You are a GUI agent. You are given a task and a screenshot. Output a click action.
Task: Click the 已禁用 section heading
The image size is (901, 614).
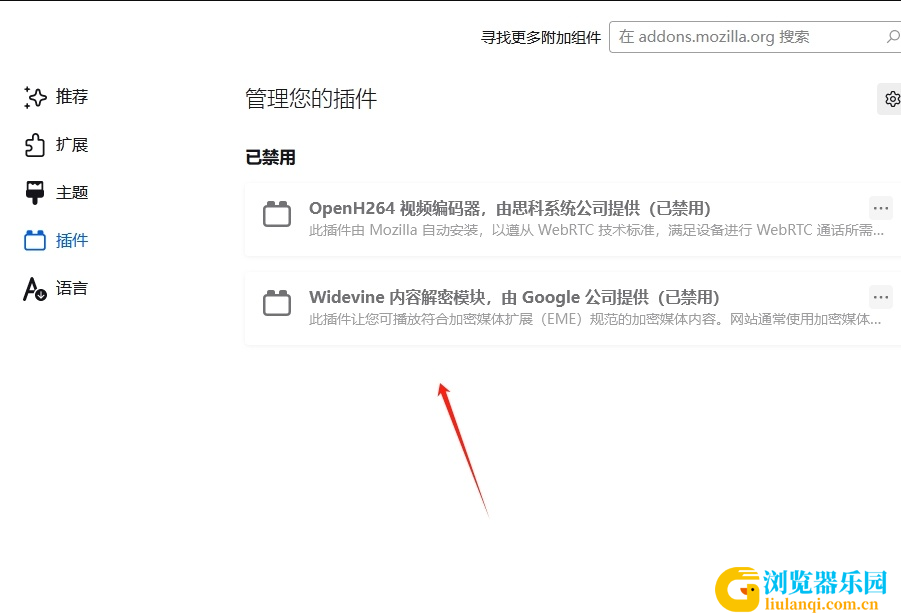click(x=270, y=157)
